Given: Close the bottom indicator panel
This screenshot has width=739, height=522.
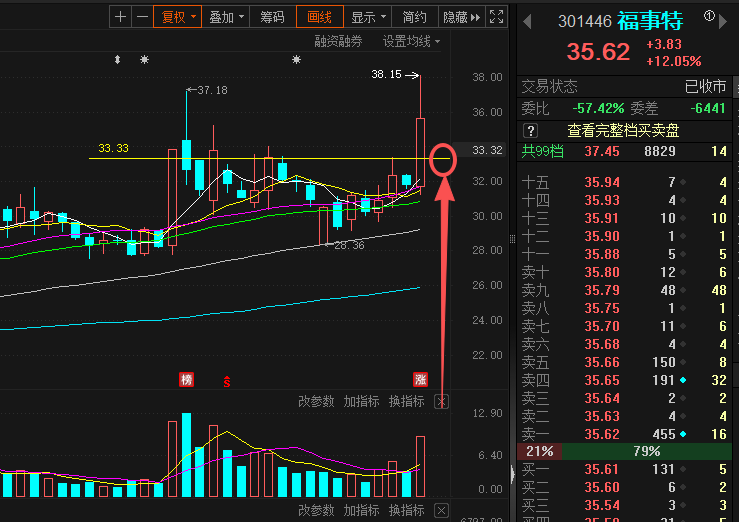Looking at the screenshot, I should [441, 511].
